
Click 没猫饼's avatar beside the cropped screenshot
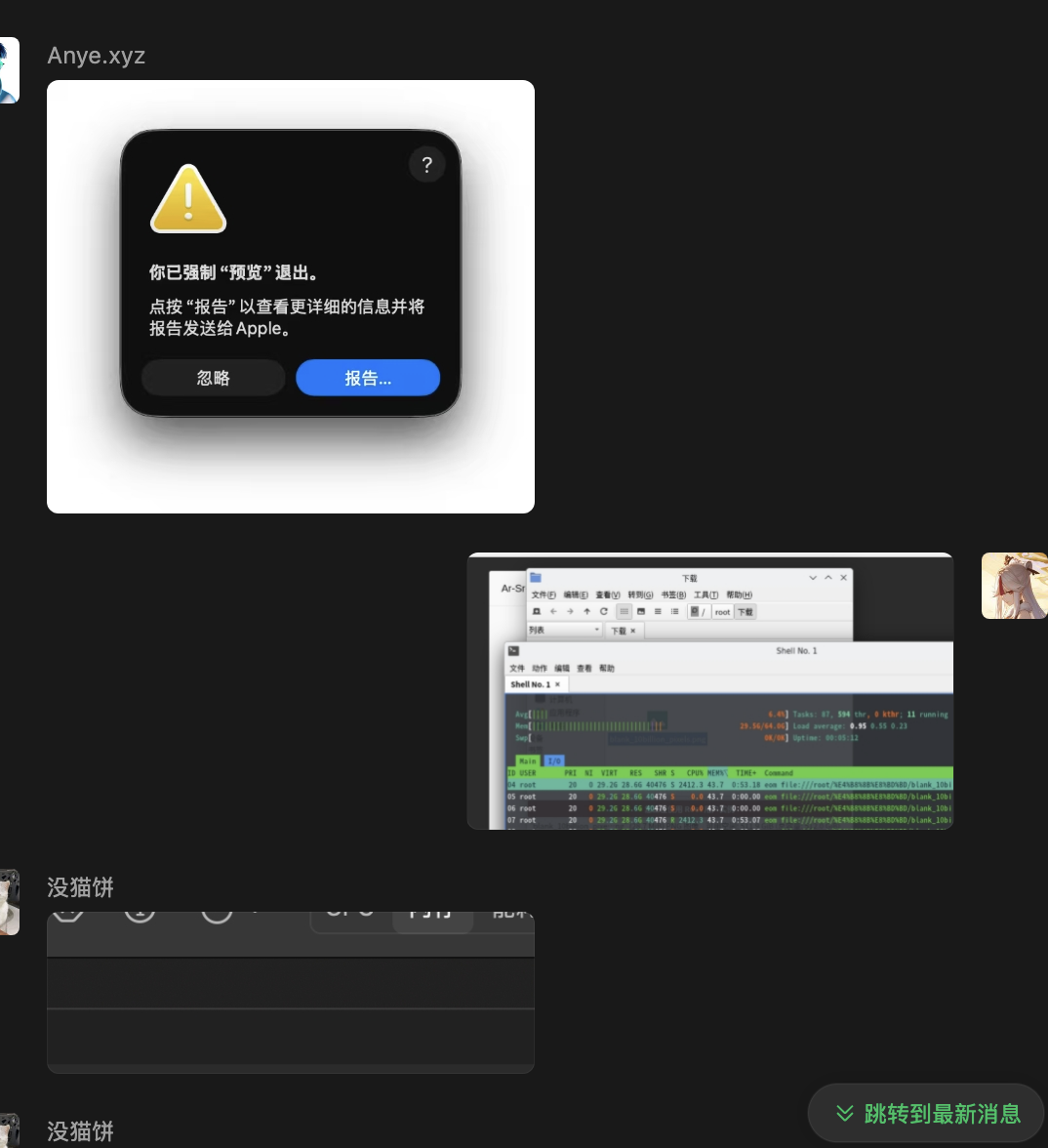pyautogui.click(x=9, y=902)
